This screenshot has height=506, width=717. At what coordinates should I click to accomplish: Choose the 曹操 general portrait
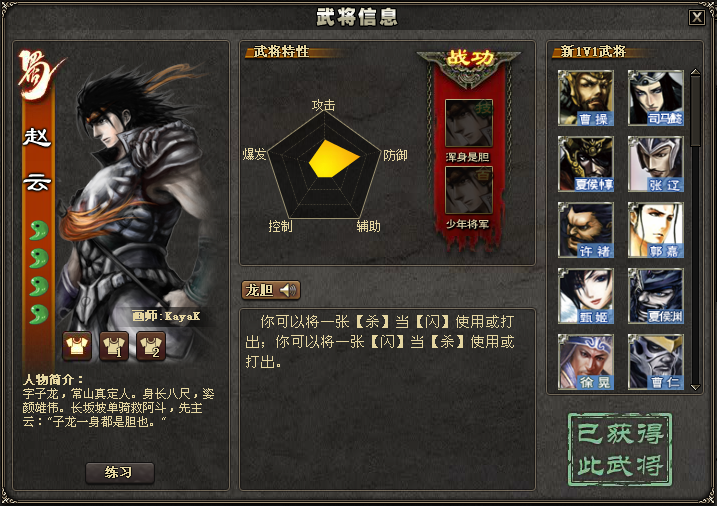586,98
